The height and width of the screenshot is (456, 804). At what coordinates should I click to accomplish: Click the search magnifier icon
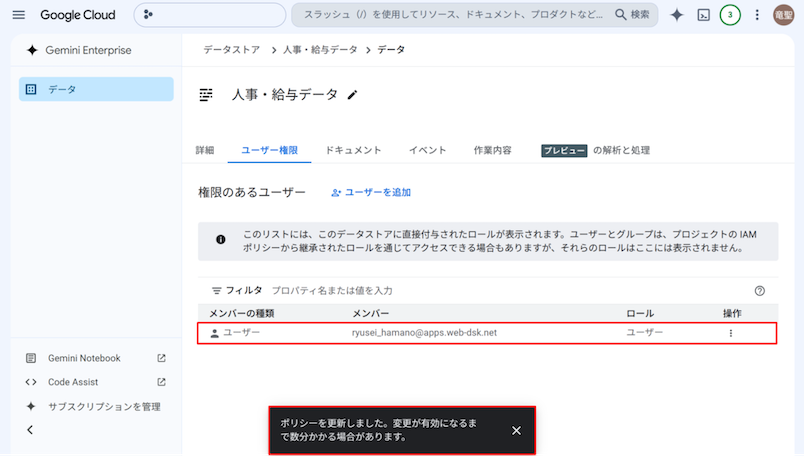pyautogui.click(x=620, y=15)
